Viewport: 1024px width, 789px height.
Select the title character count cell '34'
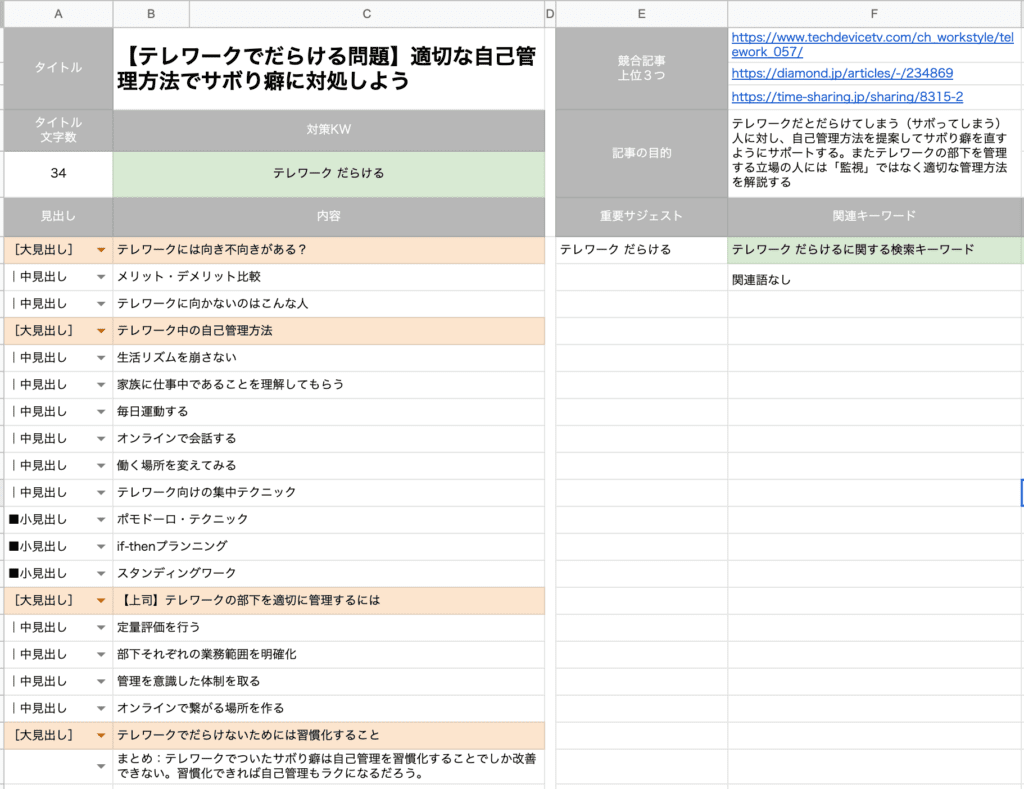[x=58, y=174]
